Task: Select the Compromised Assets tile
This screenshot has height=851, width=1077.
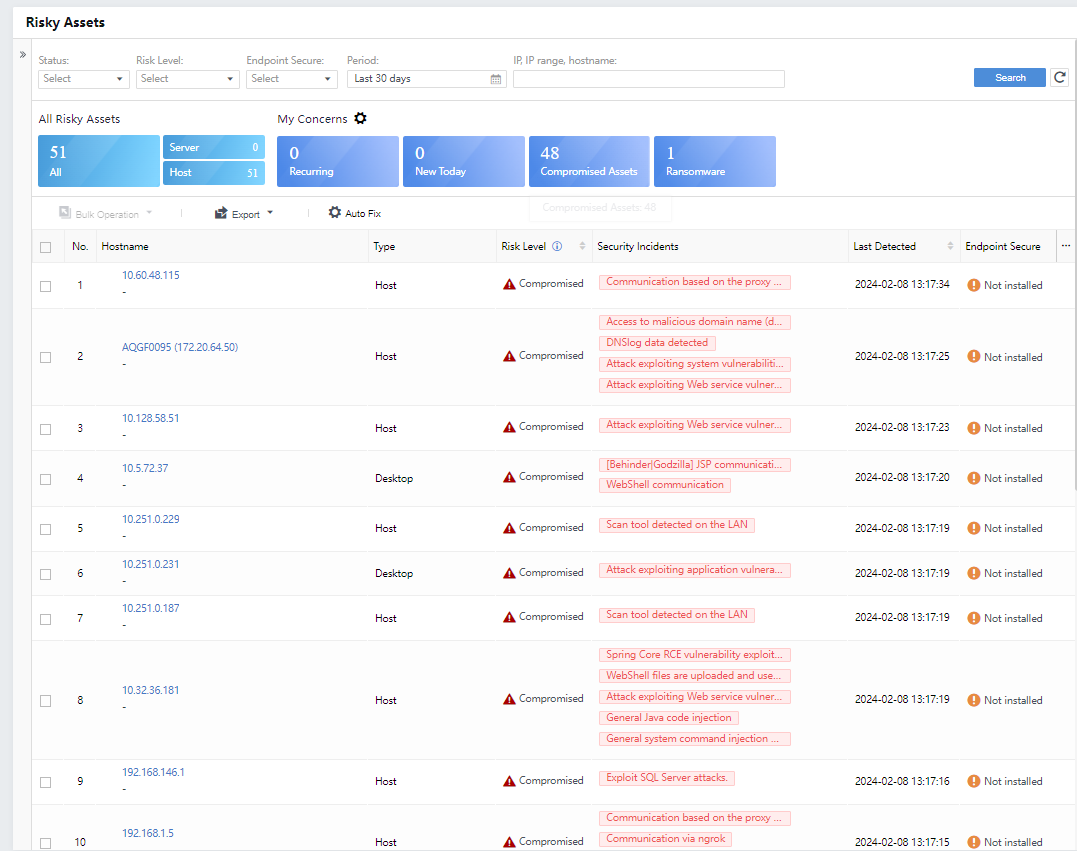Action: [589, 162]
